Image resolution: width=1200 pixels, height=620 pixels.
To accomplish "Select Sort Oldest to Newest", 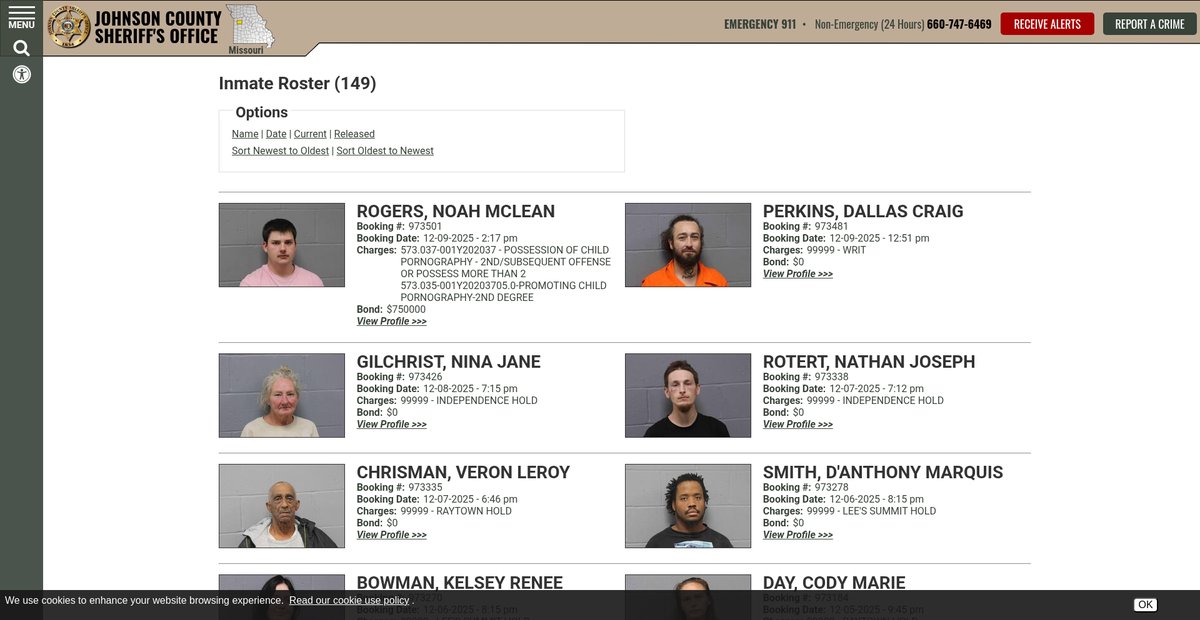I will (x=385, y=151).
